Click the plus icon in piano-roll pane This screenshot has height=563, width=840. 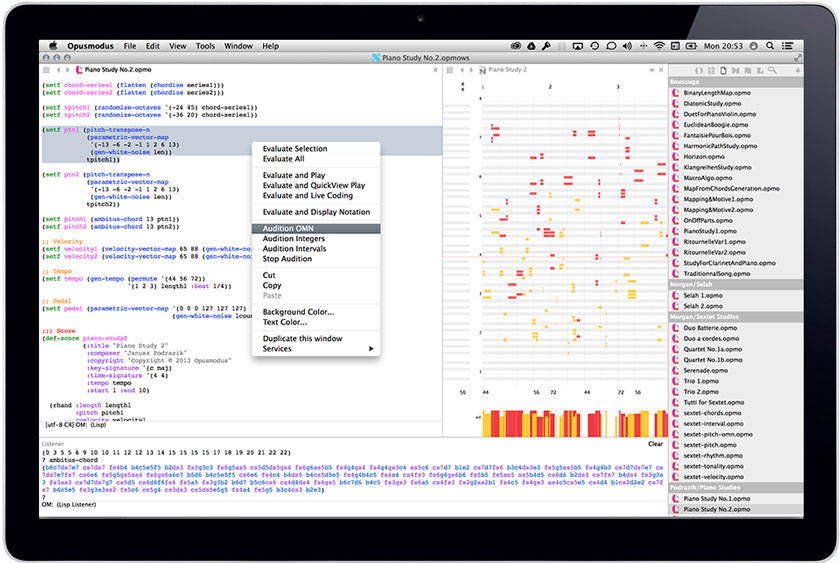[652, 70]
